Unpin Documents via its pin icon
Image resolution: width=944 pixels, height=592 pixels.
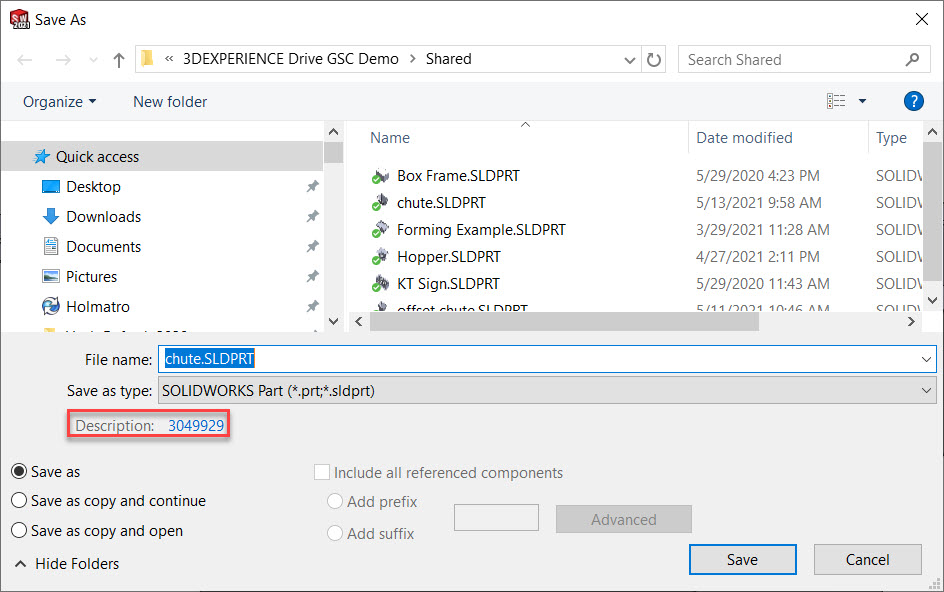pos(312,246)
